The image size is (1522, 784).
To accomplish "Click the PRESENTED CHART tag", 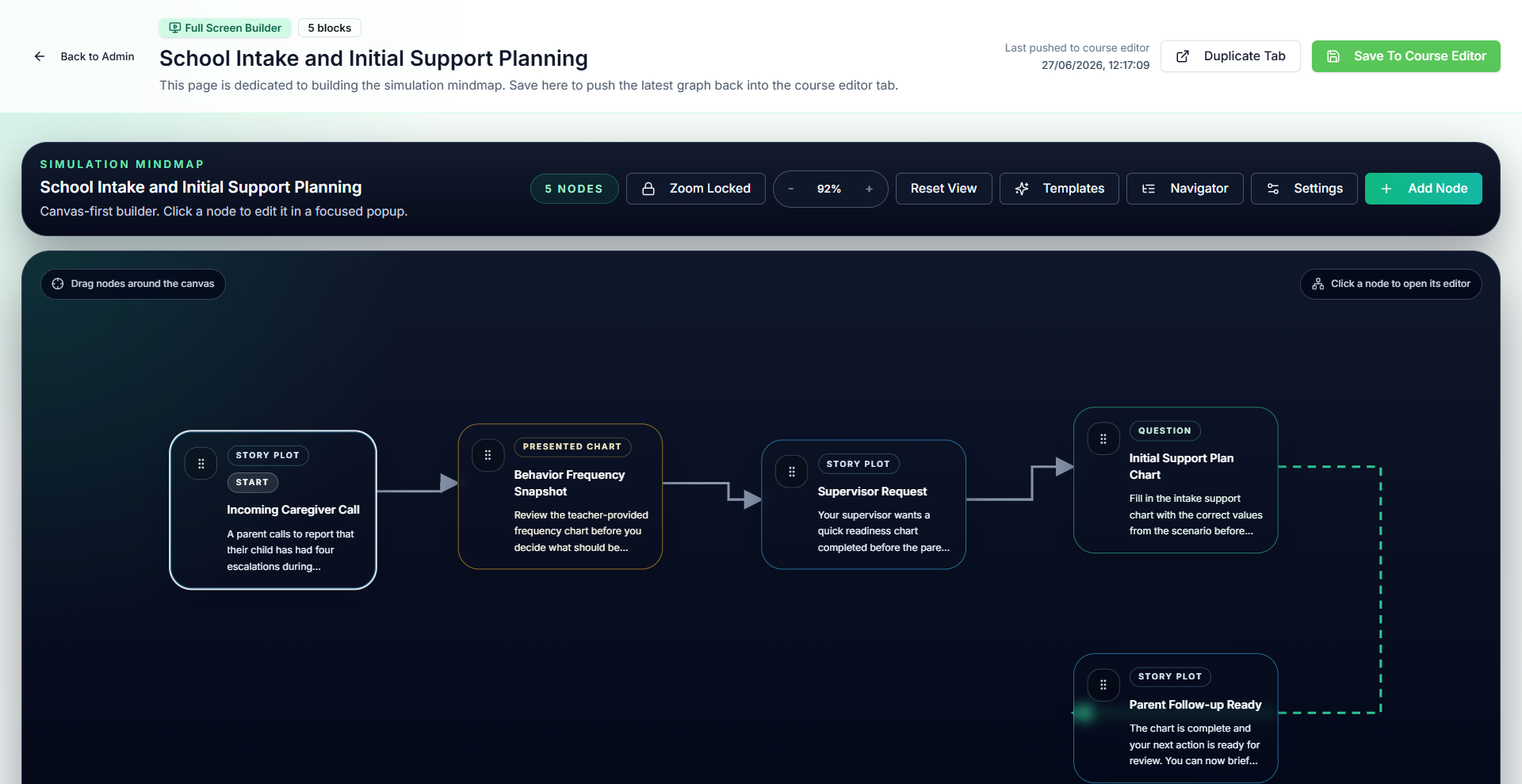I will point(572,447).
